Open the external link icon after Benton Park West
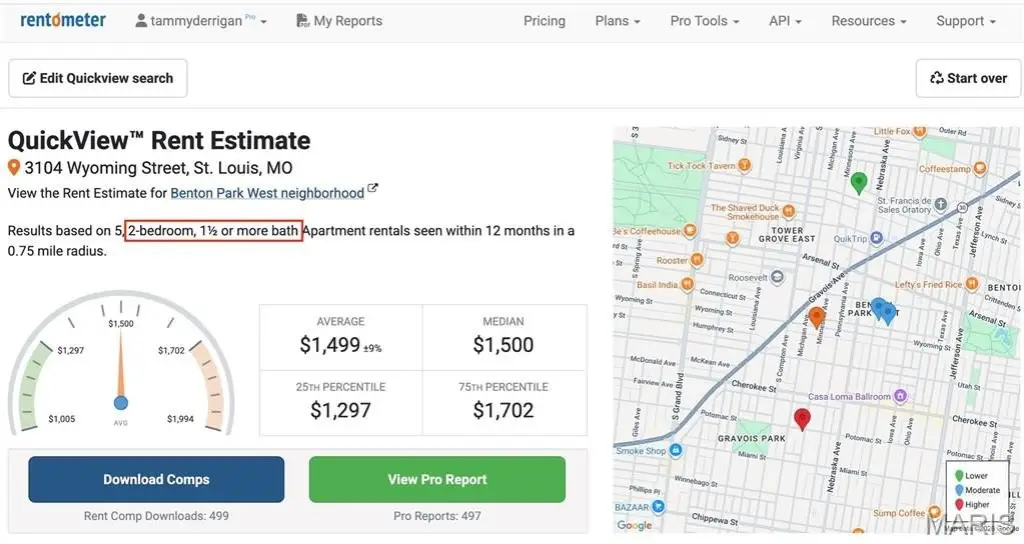1024x544 pixels. pyautogui.click(x=372, y=188)
